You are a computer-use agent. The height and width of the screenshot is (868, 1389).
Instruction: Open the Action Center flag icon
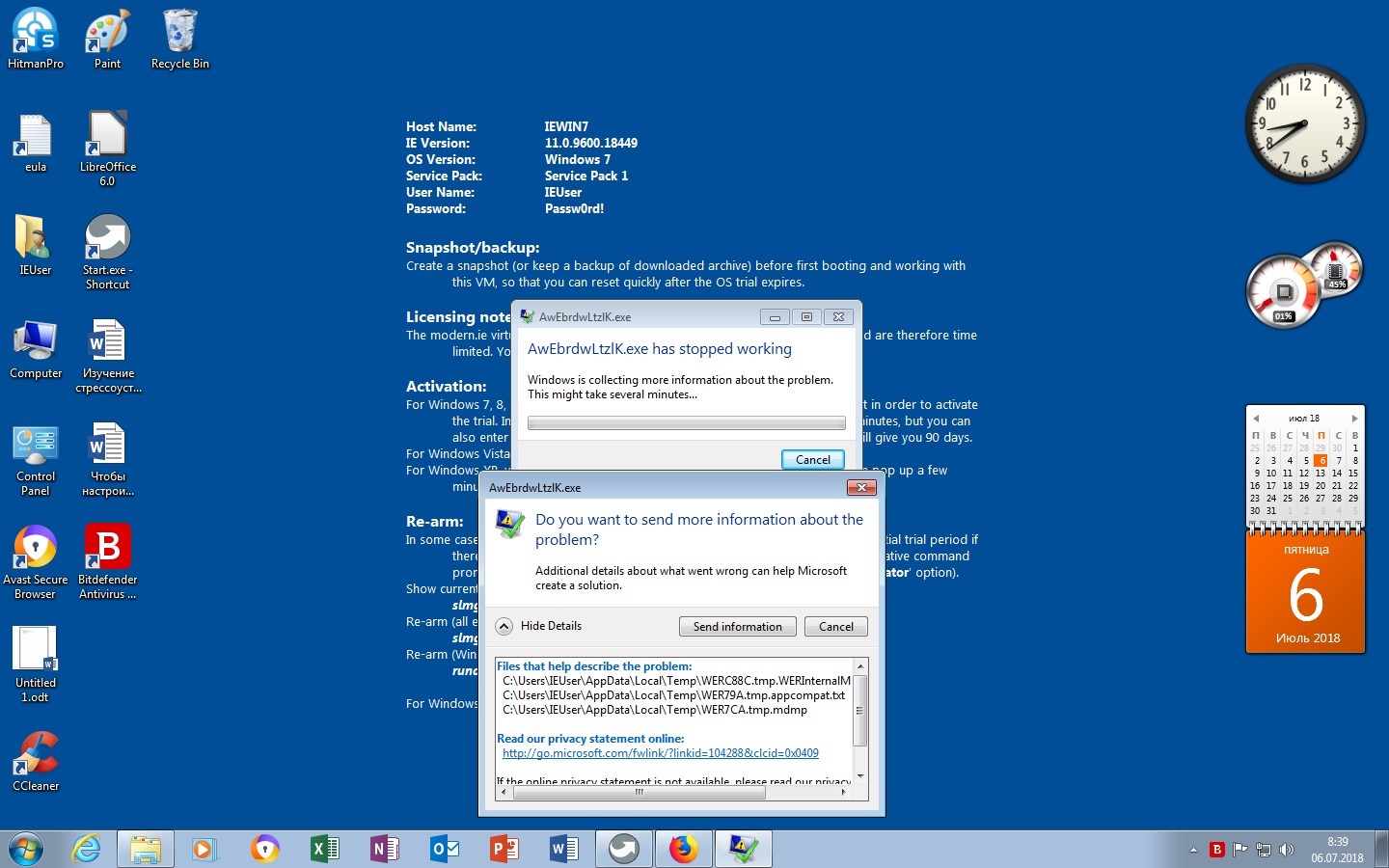tap(1240, 850)
